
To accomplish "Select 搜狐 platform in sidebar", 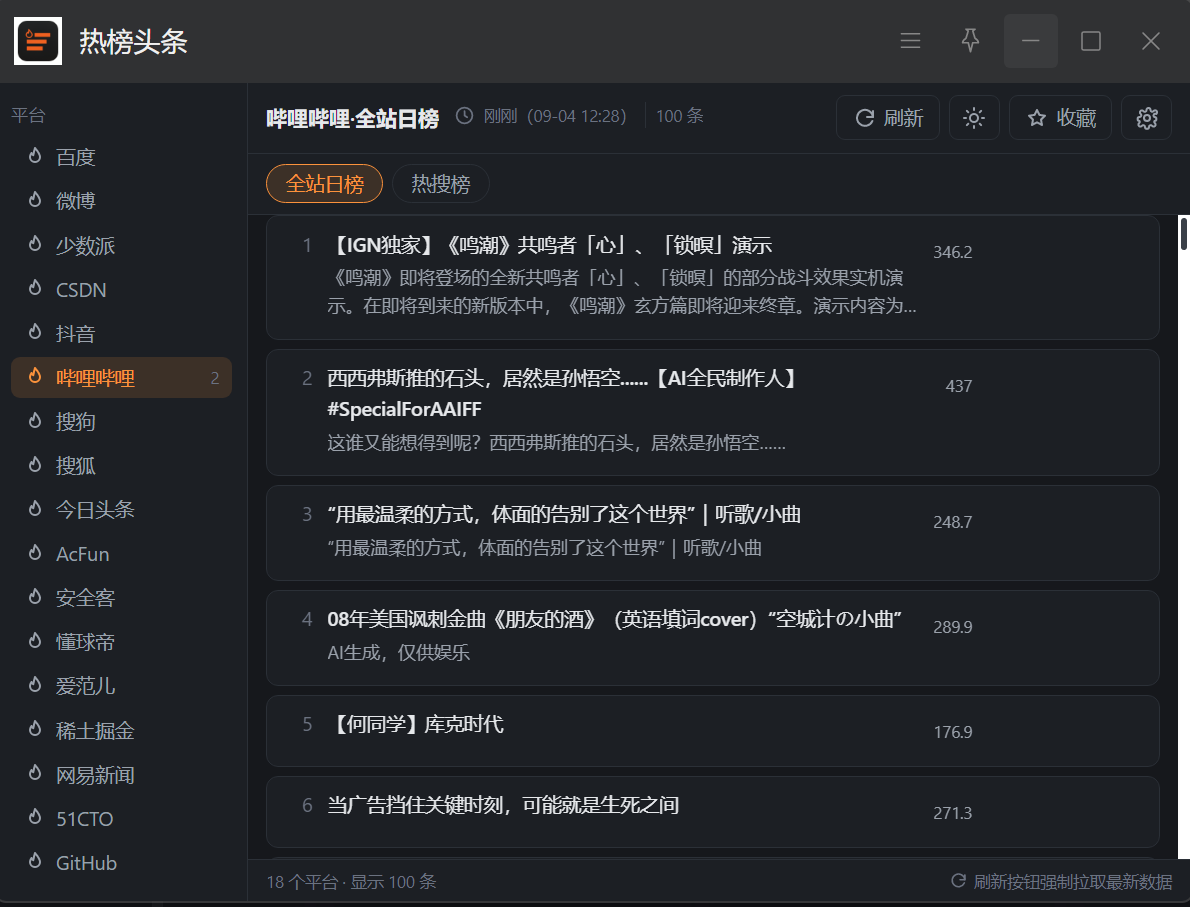I will (121, 465).
